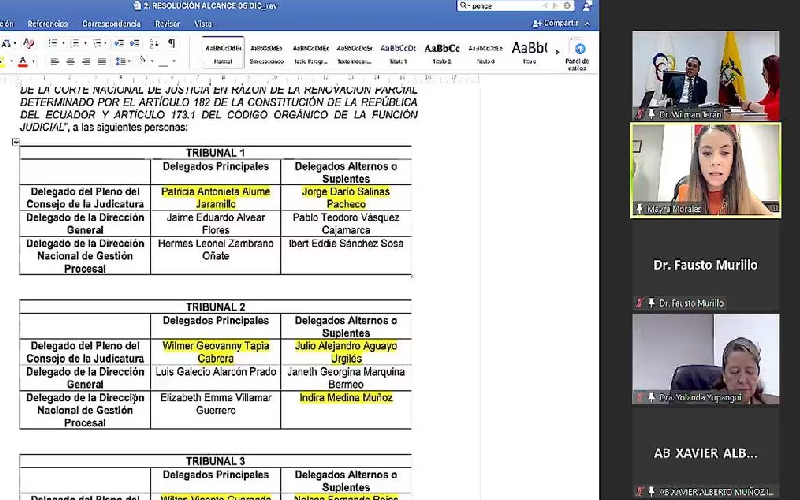Toggle align text left

click(x=56, y=62)
